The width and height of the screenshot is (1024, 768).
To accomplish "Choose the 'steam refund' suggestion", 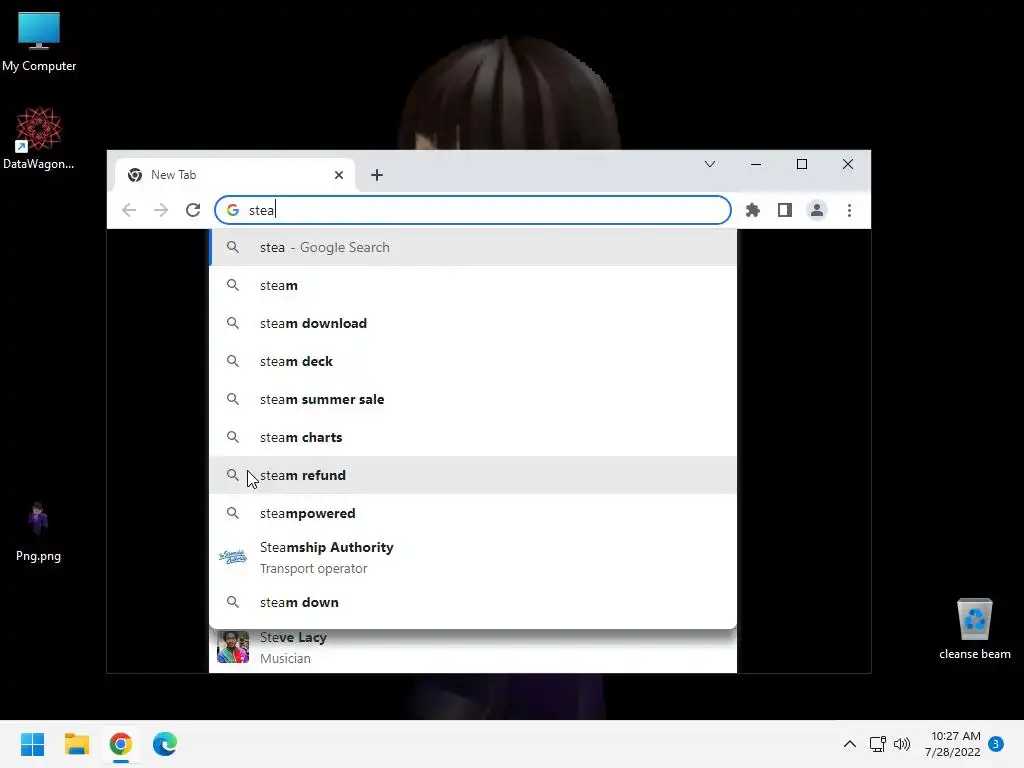I will [473, 475].
